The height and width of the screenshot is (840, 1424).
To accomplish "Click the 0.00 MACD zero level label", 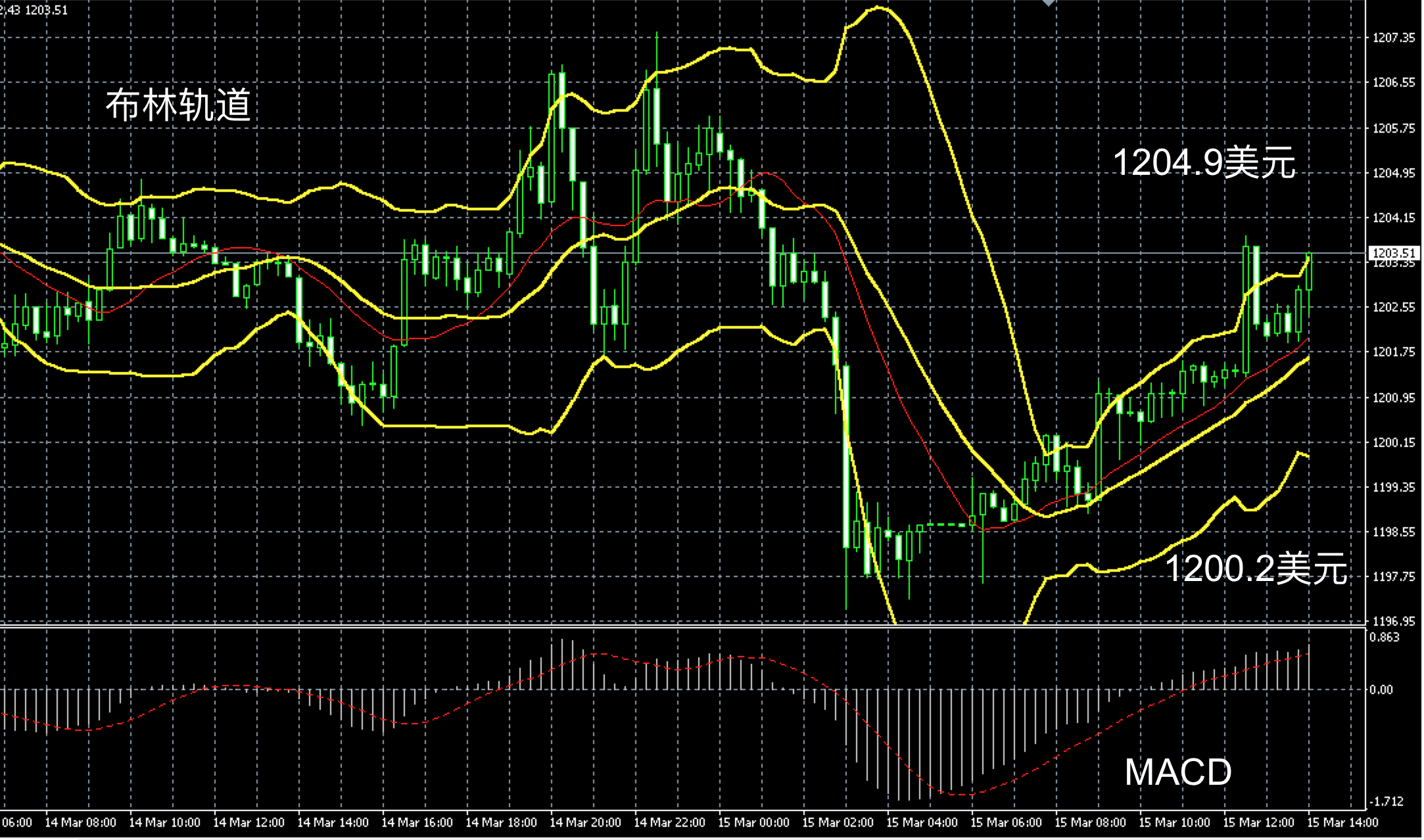I will [1381, 689].
